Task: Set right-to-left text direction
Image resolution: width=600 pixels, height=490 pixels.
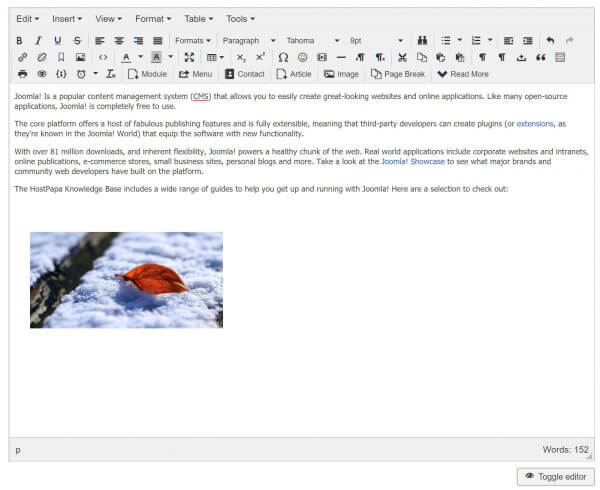Action: point(380,57)
